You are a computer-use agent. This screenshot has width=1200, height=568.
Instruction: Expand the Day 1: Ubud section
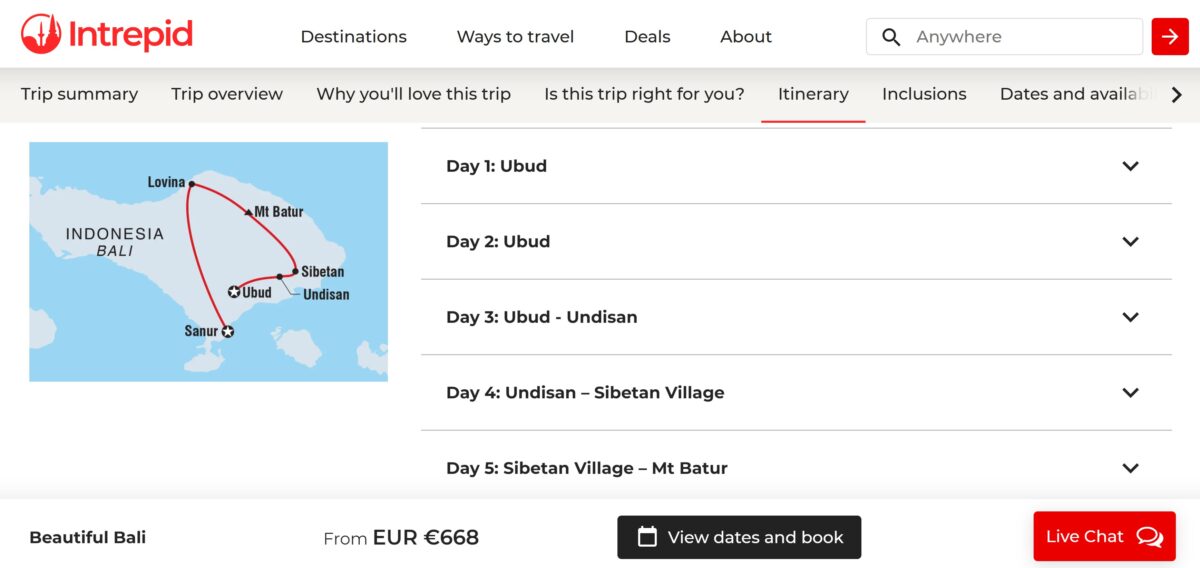(x=795, y=166)
